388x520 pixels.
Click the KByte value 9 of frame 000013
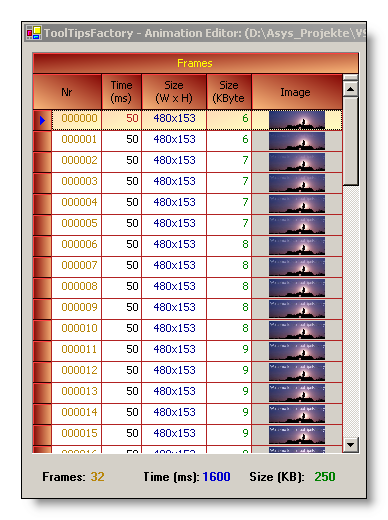coord(245,391)
